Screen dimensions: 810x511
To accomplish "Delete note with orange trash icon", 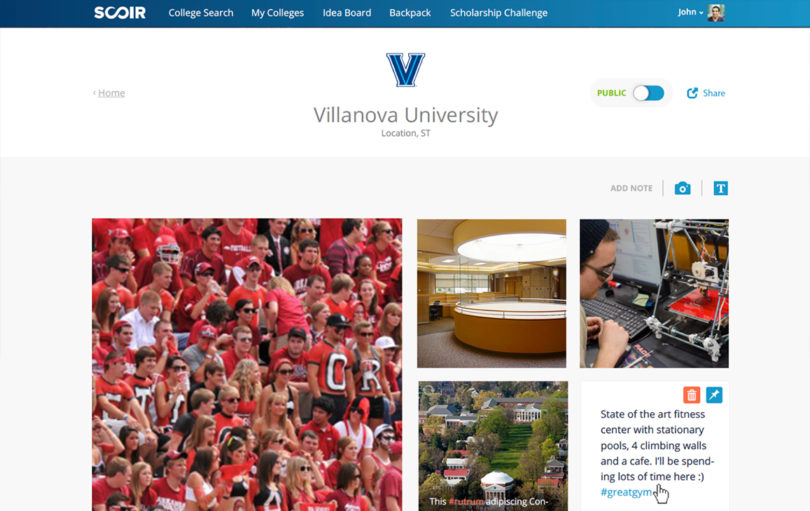I will point(691,395).
